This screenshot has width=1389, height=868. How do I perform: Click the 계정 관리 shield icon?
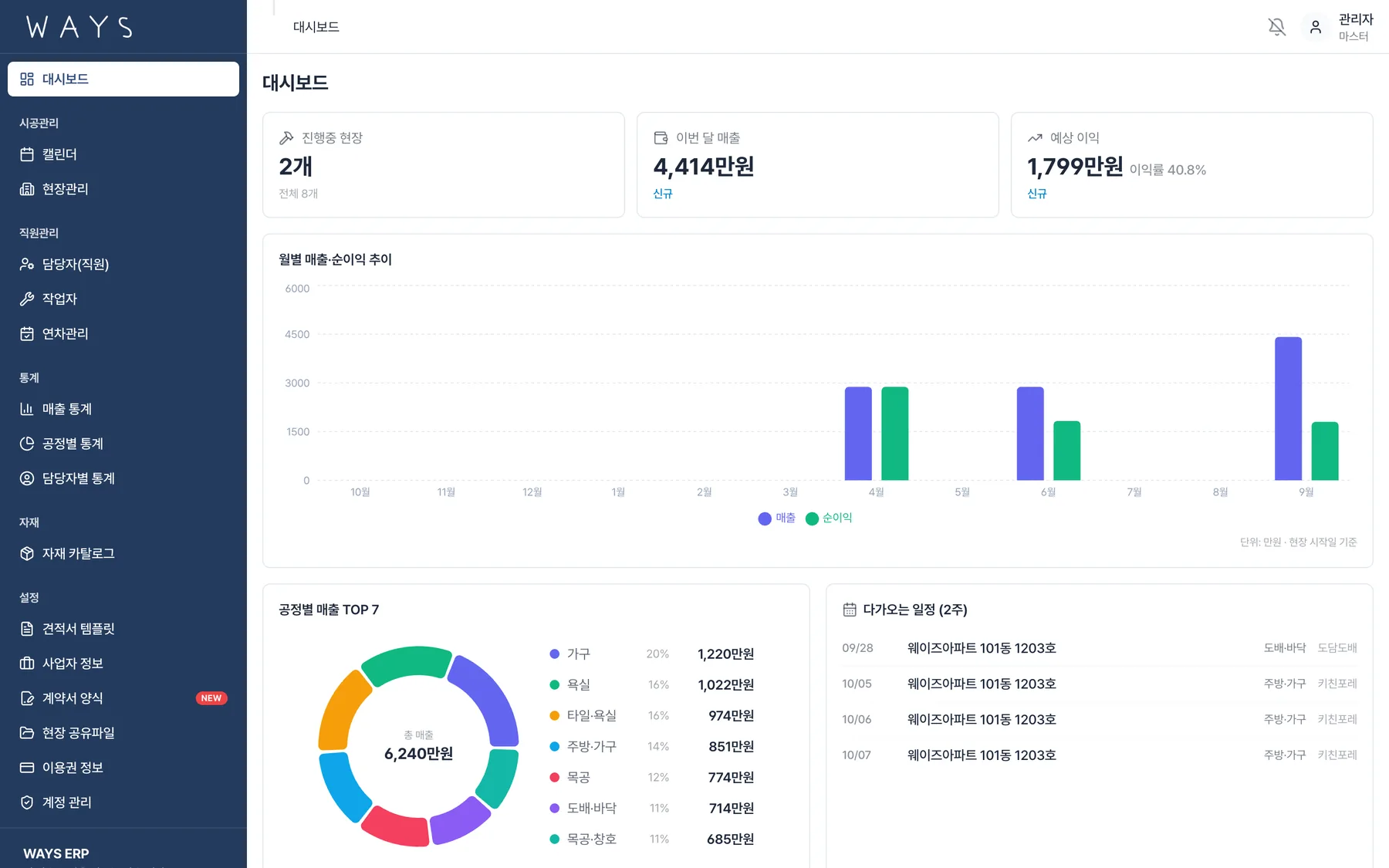tap(27, 802)
